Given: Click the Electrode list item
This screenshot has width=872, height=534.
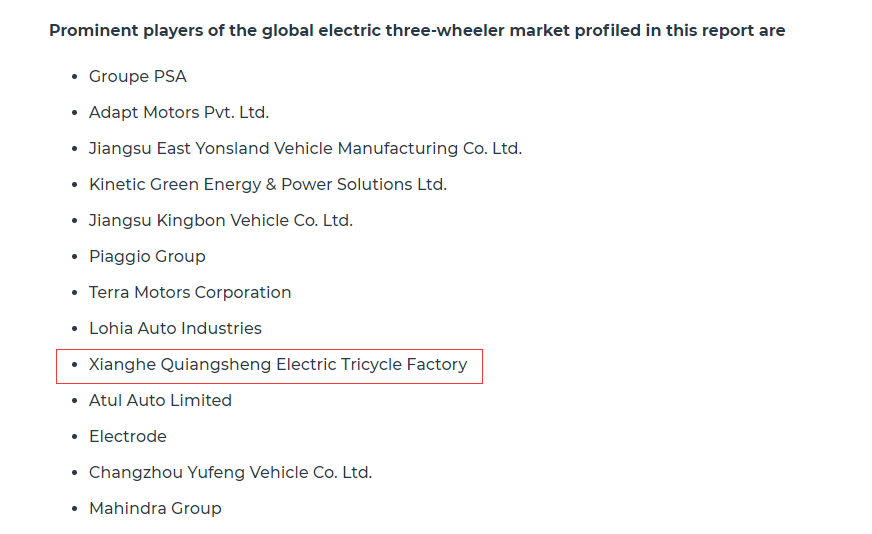Looking at the screenshot, I should pyautogui.click(x=128, y=436).
